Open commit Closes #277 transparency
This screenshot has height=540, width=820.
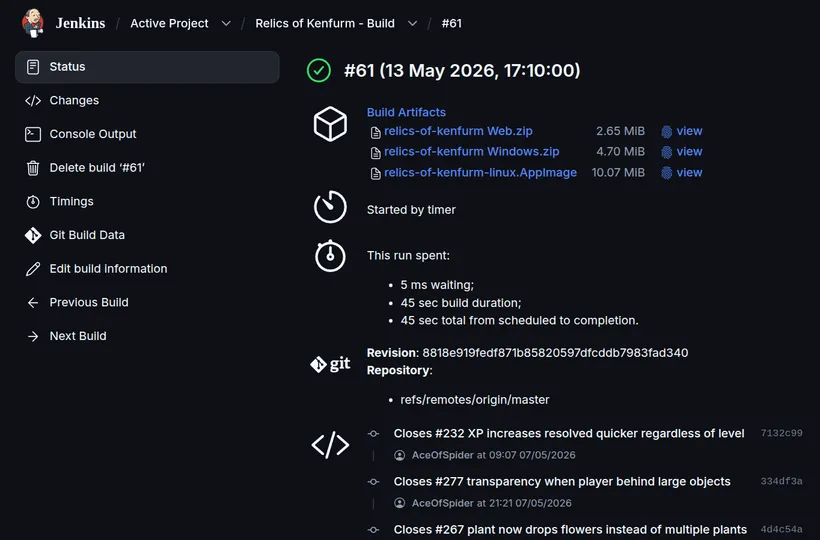coord(562,481)
